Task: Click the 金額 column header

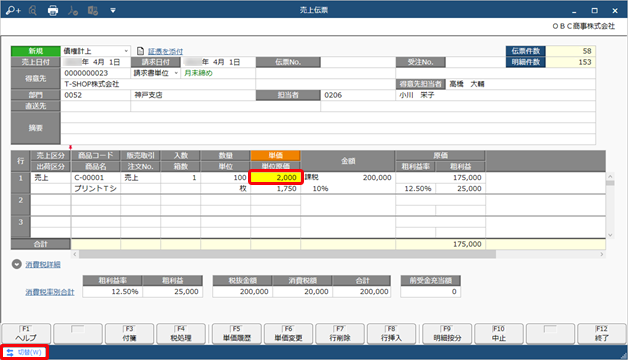Action: tap(348, 161)
